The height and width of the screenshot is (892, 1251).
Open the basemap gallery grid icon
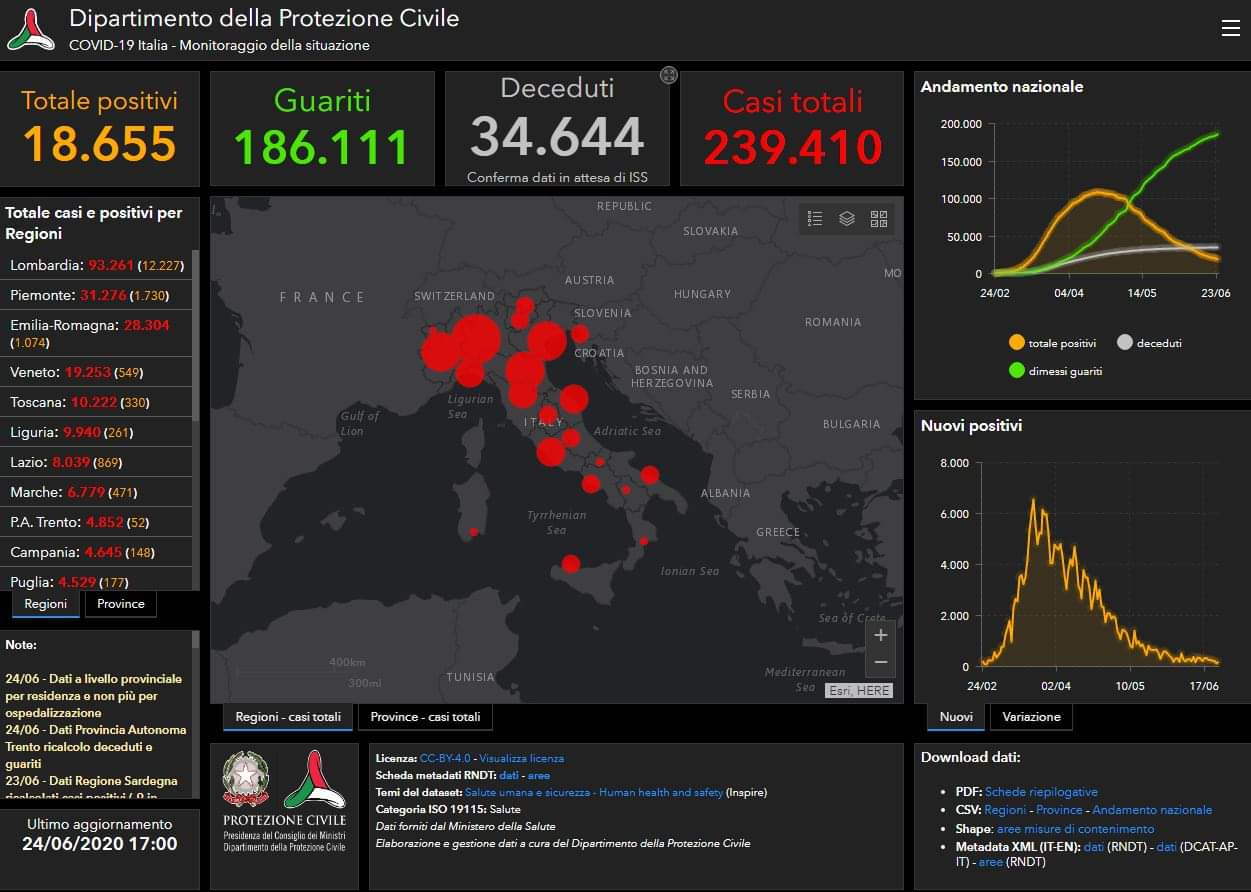[x=879, y=219]
